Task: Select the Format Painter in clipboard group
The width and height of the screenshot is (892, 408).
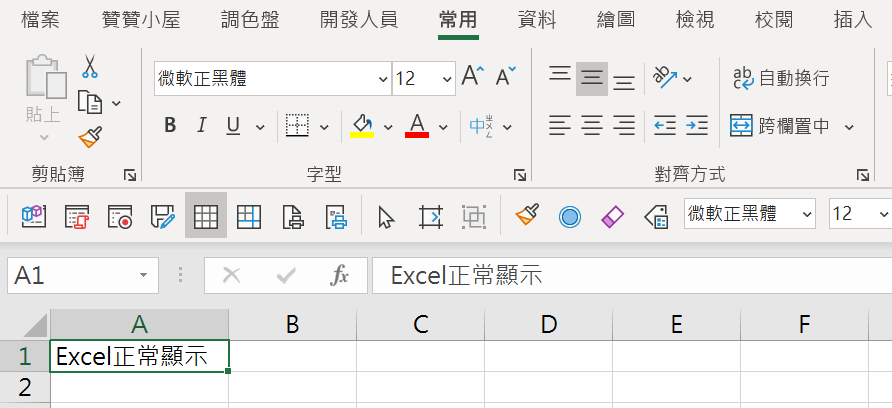Action: click(90, 137)
